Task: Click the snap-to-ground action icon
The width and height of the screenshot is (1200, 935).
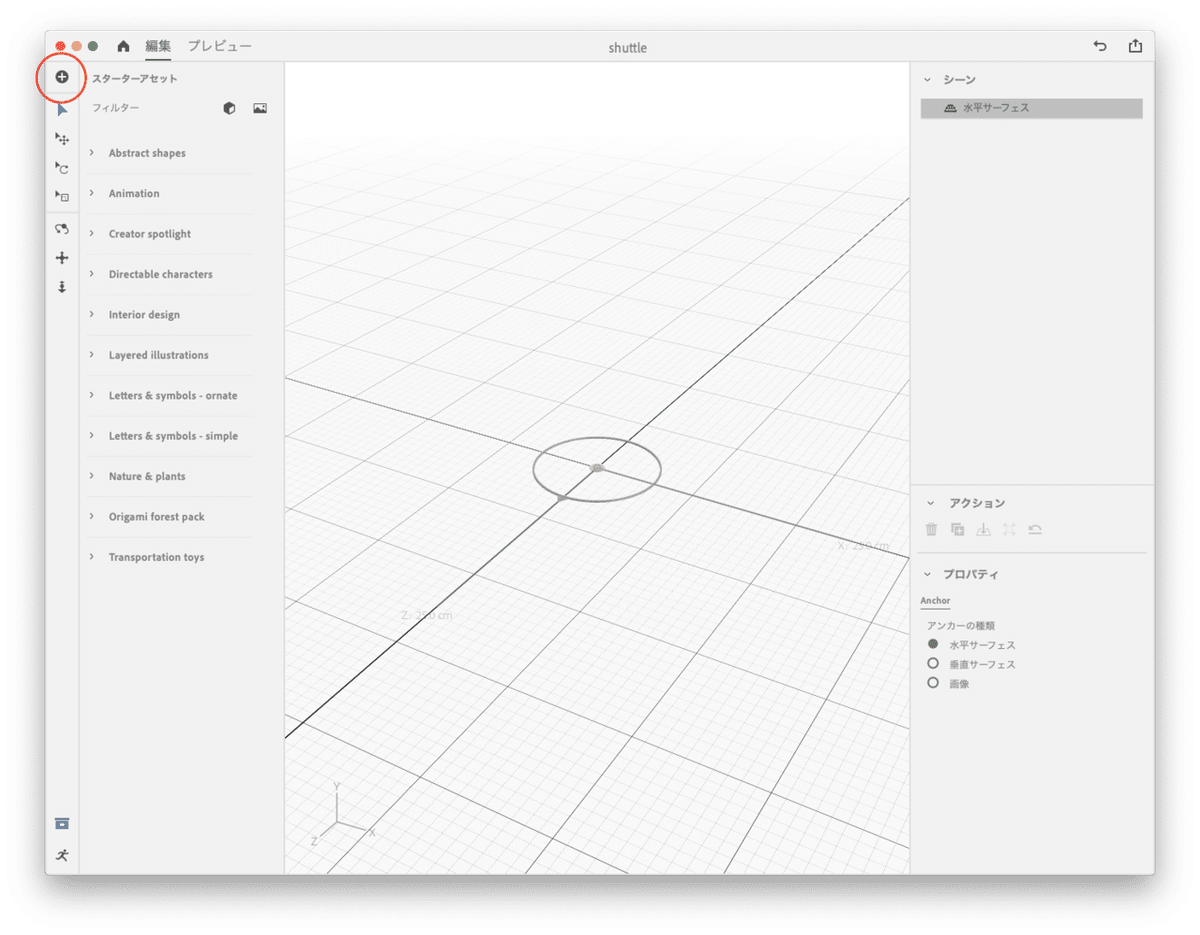Action: click(x=983, y=530)
